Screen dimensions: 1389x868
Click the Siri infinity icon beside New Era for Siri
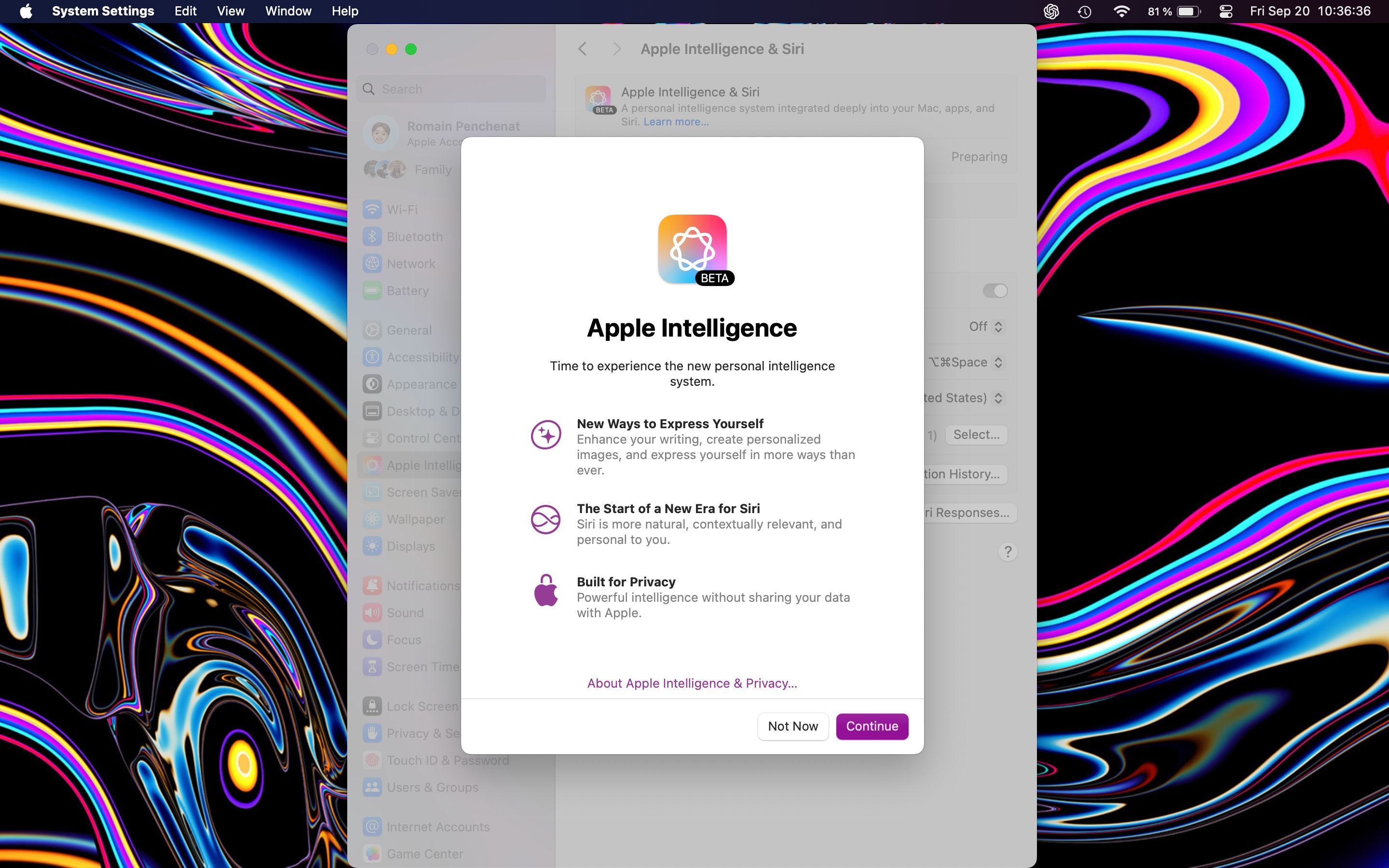click(x=545, y=519)
